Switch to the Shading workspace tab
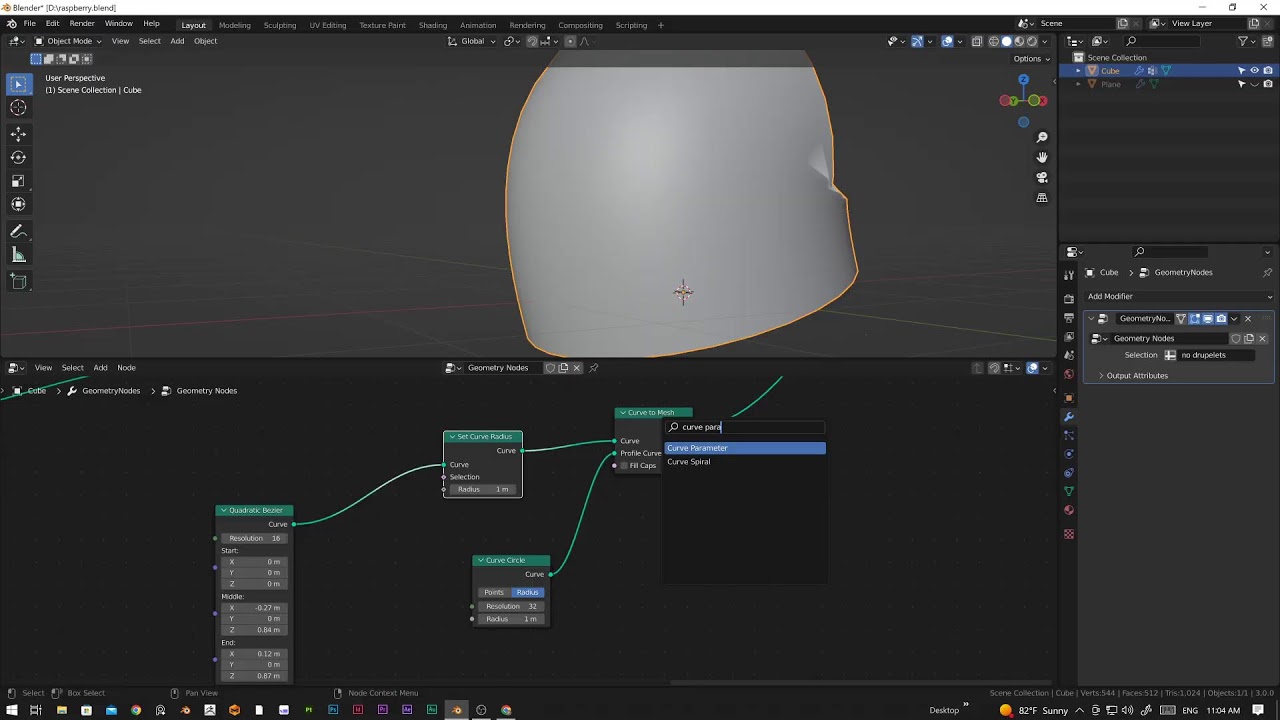Image resolution: width=1280 pixels, height=720 pixels. point(433,25)
